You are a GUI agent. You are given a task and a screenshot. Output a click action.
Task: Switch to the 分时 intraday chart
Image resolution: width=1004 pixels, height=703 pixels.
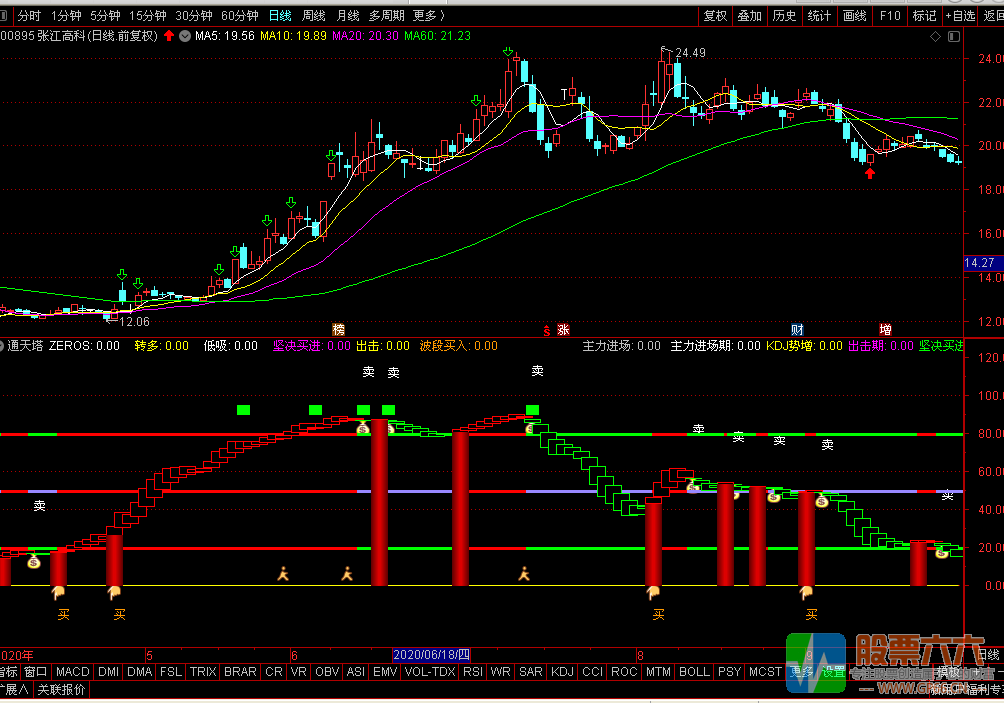click(29, 16)
